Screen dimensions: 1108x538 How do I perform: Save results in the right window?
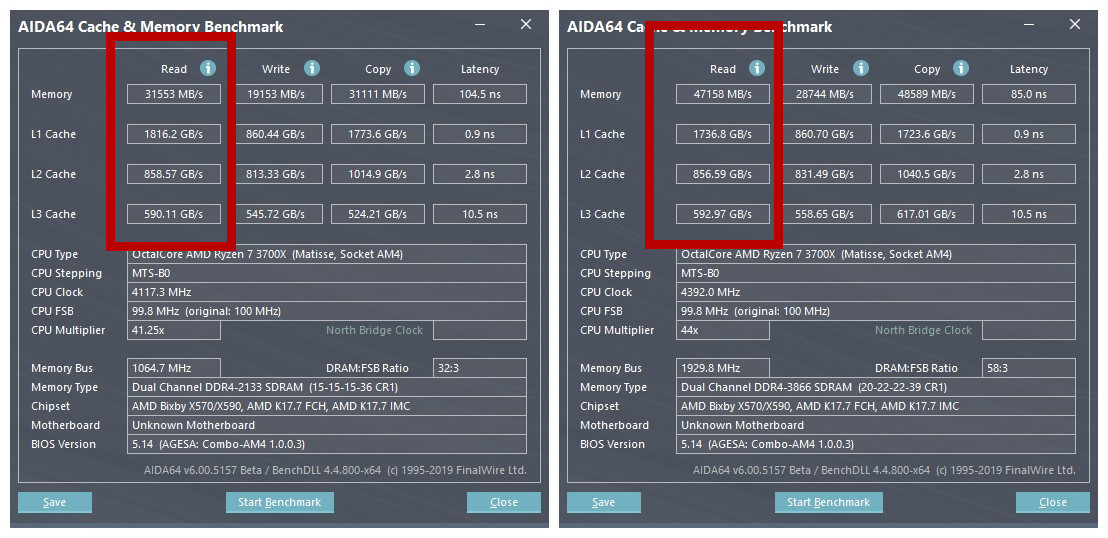coord(603,502)
